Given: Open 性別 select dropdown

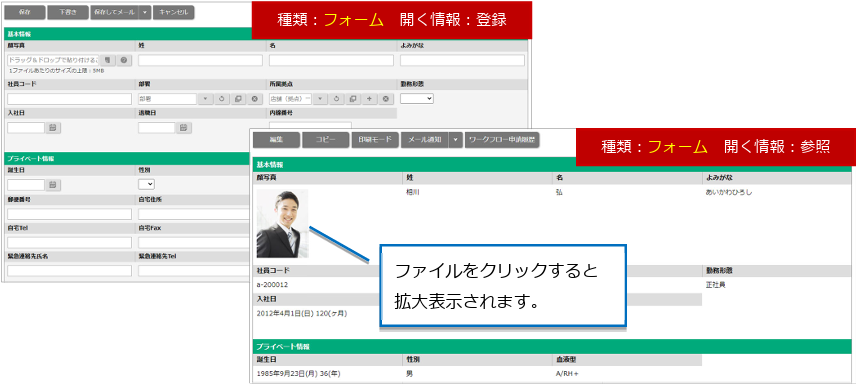Looking at the screenshot, I should (x=146, y=184).
